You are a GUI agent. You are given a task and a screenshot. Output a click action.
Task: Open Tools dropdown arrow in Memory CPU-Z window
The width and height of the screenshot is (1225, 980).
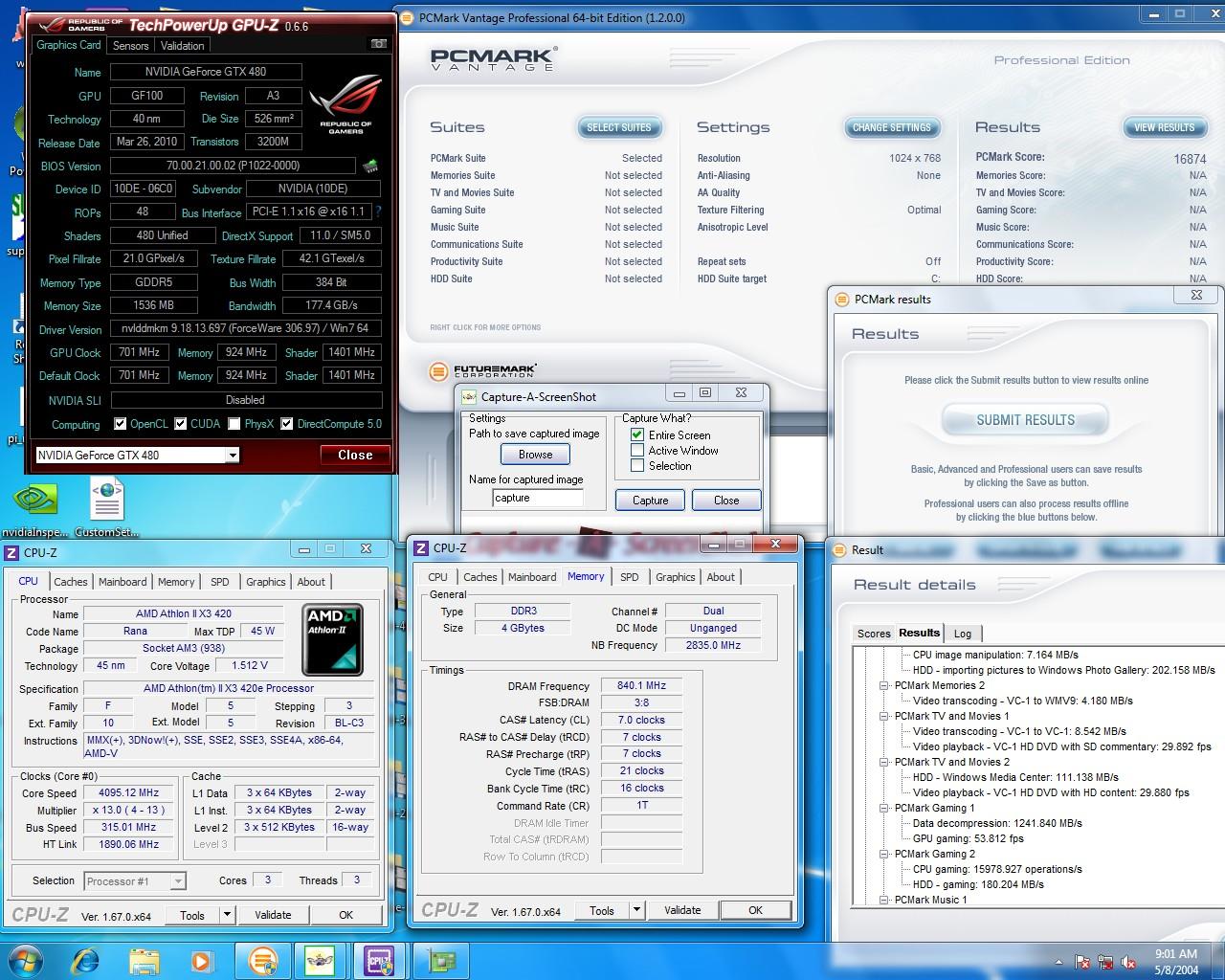pos(636,910)
